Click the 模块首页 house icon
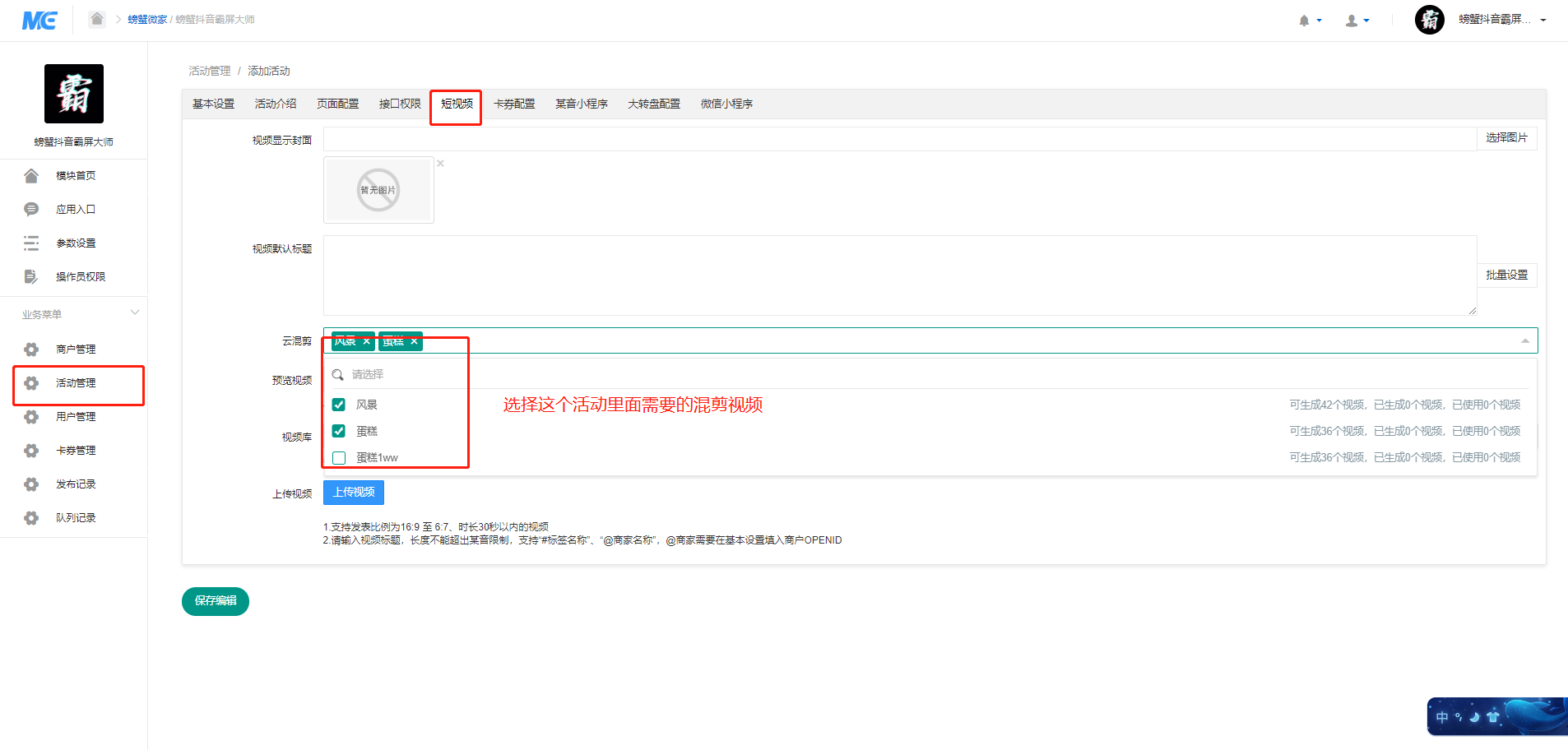The width and height of the screenshot is (1568, 750). [x=31, y=175]
